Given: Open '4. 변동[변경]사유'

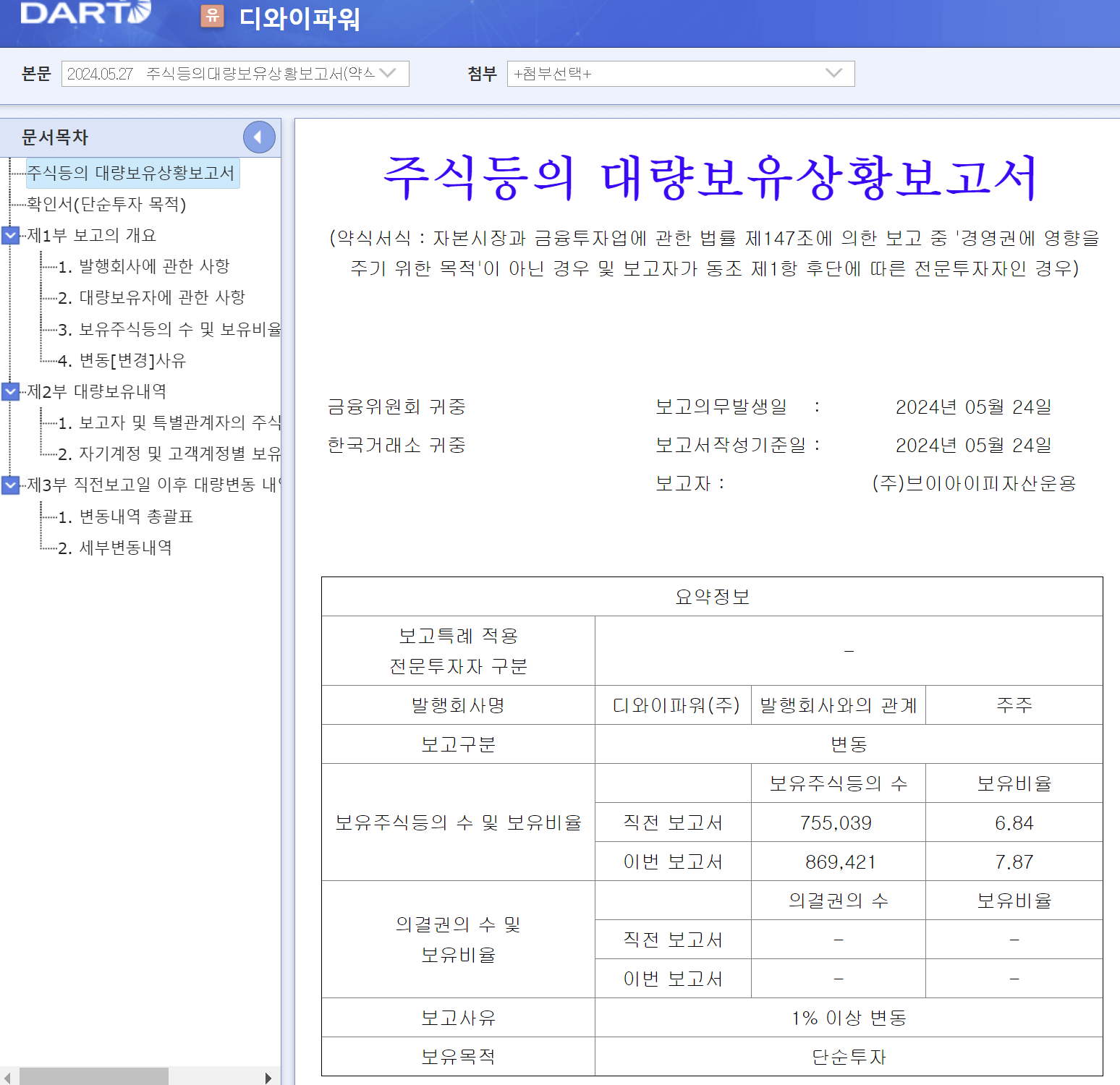Looking at the screenshot, I should [x=122, y=360].
